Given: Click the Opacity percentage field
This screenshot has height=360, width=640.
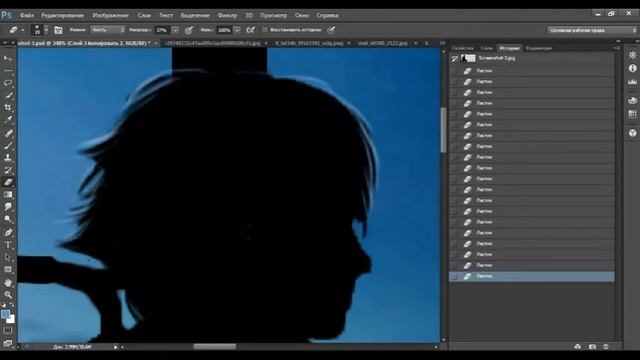Looking at the screenshot, I should 162,30.
